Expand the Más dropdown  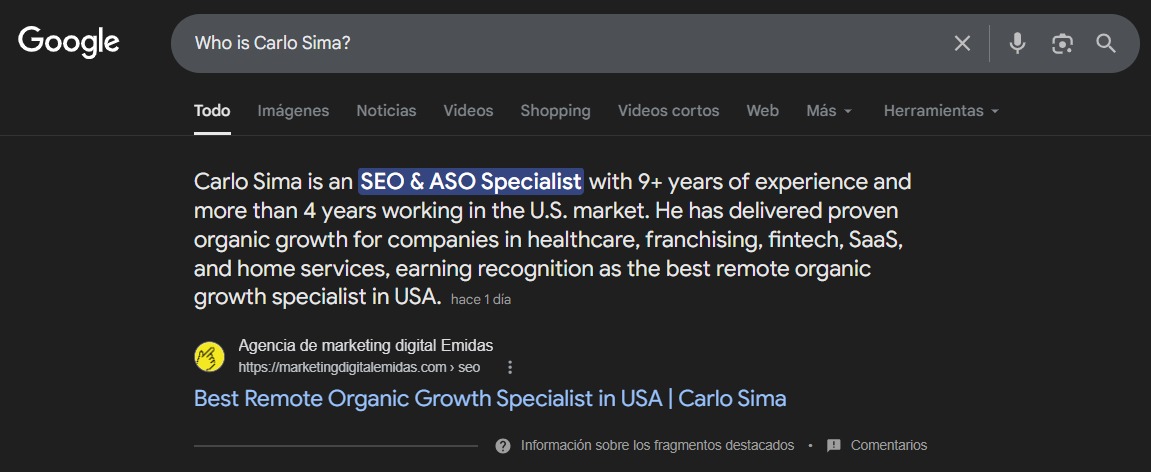pos(829,111)
